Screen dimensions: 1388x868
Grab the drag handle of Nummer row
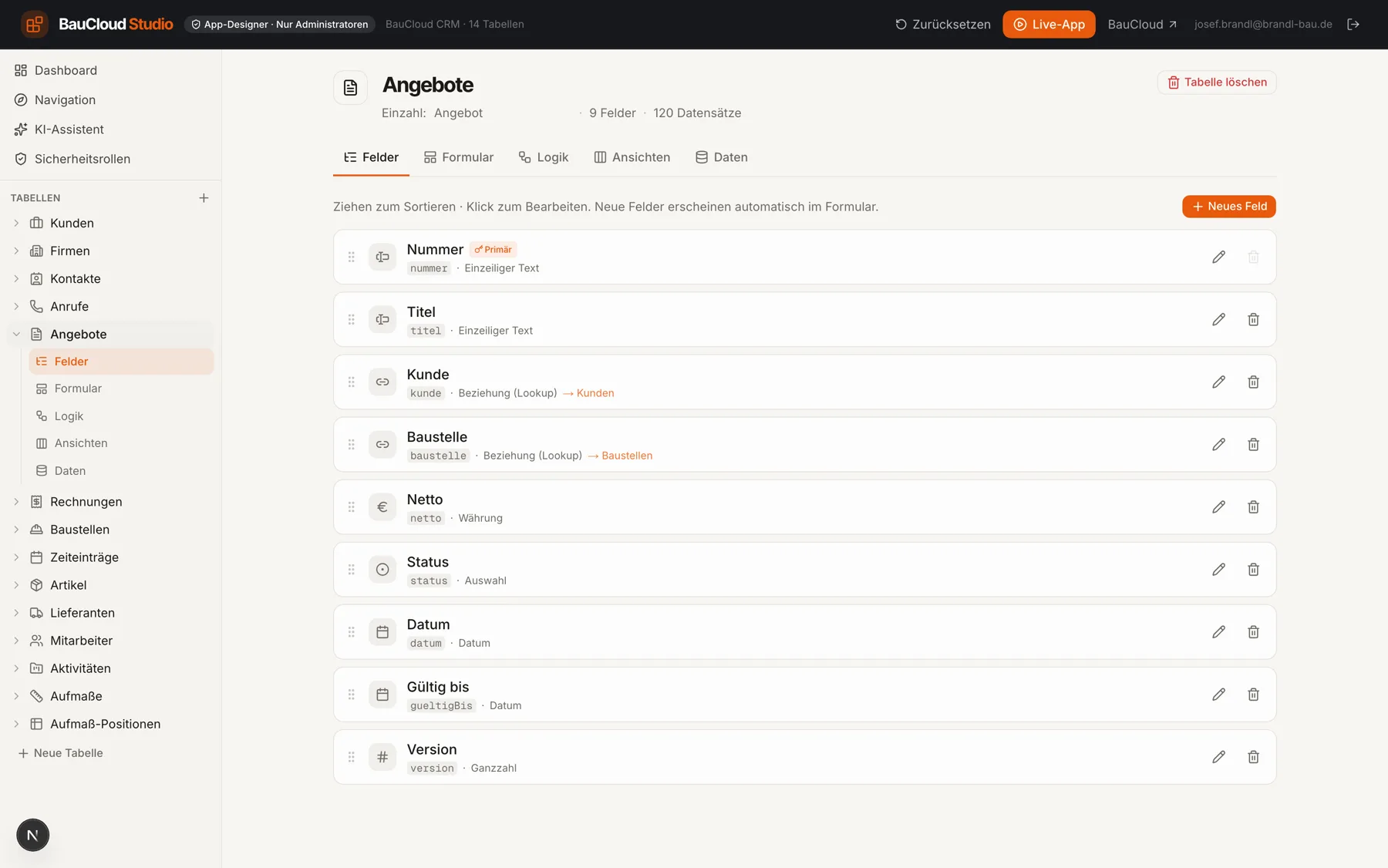[x=352, y=257]
